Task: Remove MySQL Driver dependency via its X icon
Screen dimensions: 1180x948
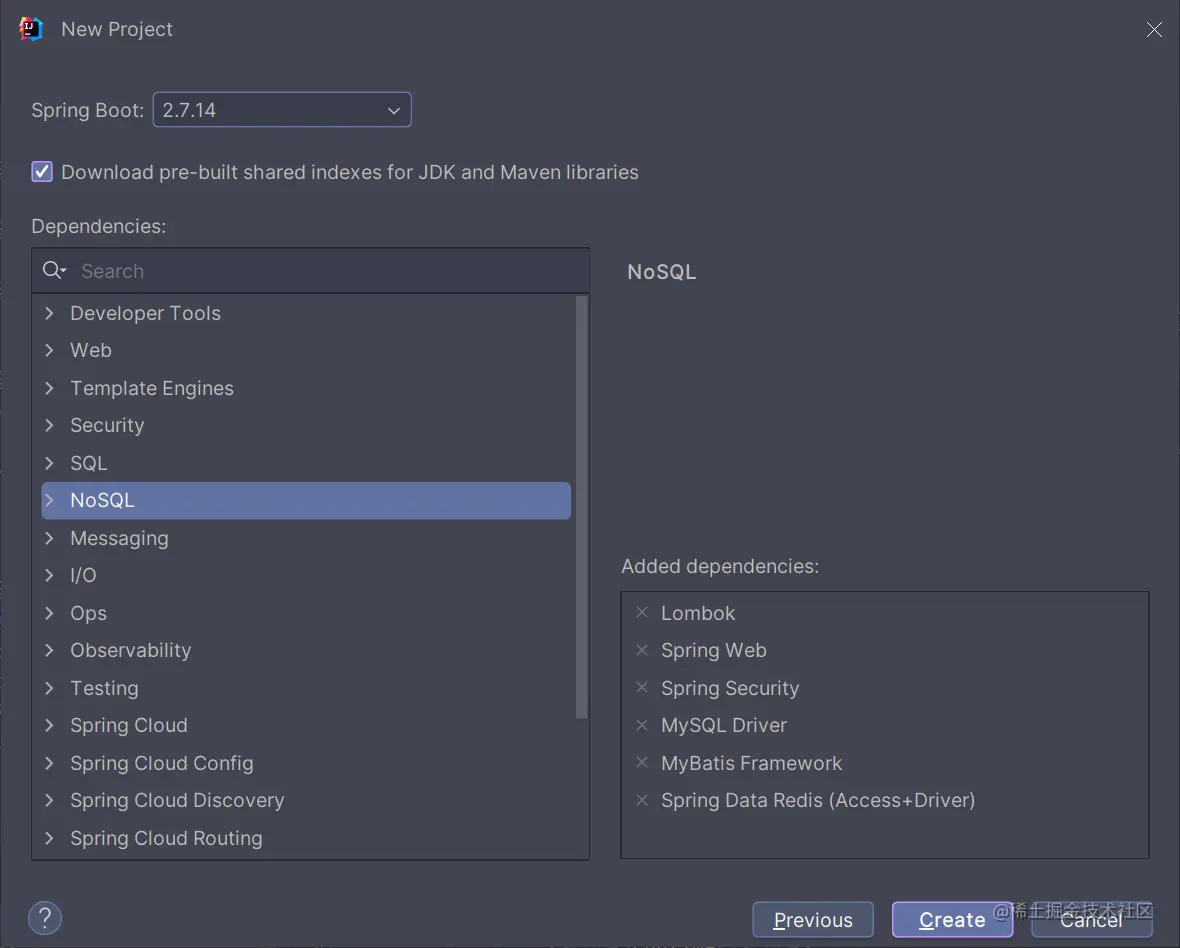Action: click(x=642, y=725)
